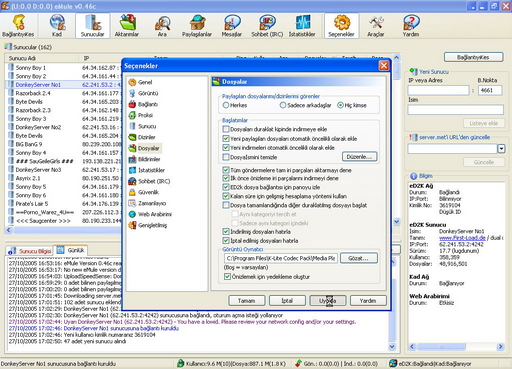Screen dimensions: 512x369
Task: Select Görüntü in the options list
Action: pyautogui.click(x=144, y=93)
